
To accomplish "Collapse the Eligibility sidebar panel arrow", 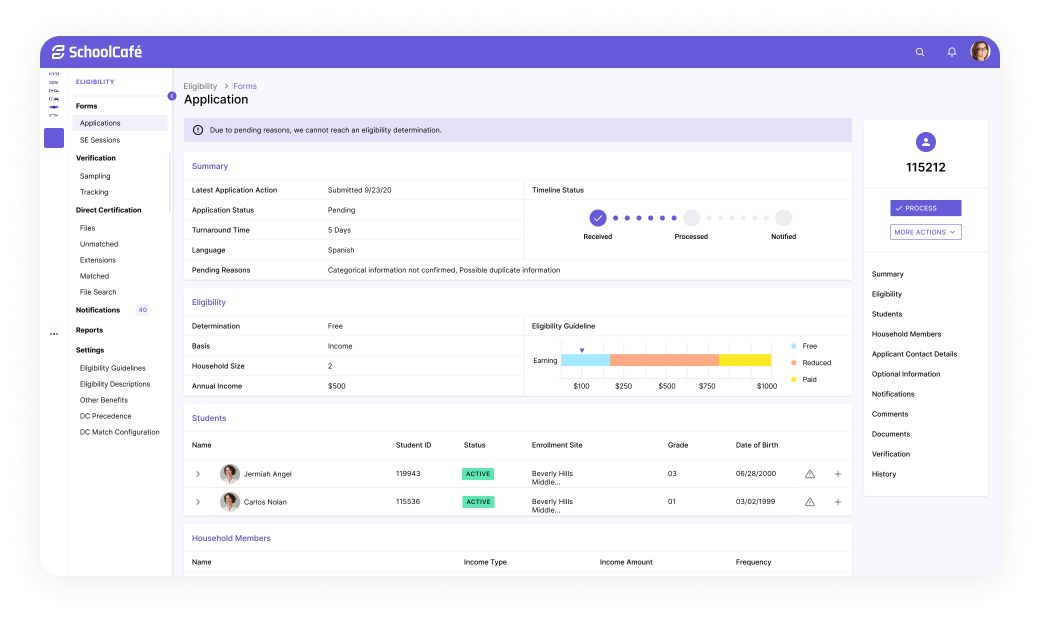I will (172, 96).
